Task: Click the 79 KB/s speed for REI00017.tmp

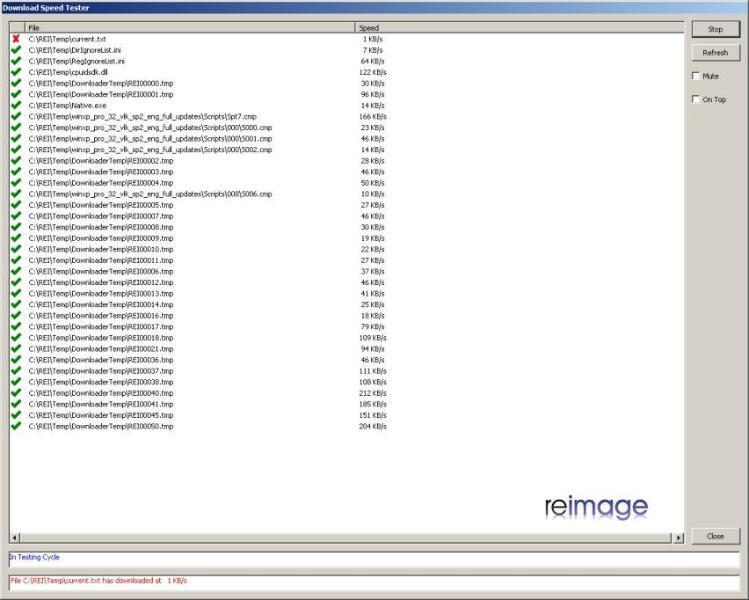Action: tap(373, 327)
